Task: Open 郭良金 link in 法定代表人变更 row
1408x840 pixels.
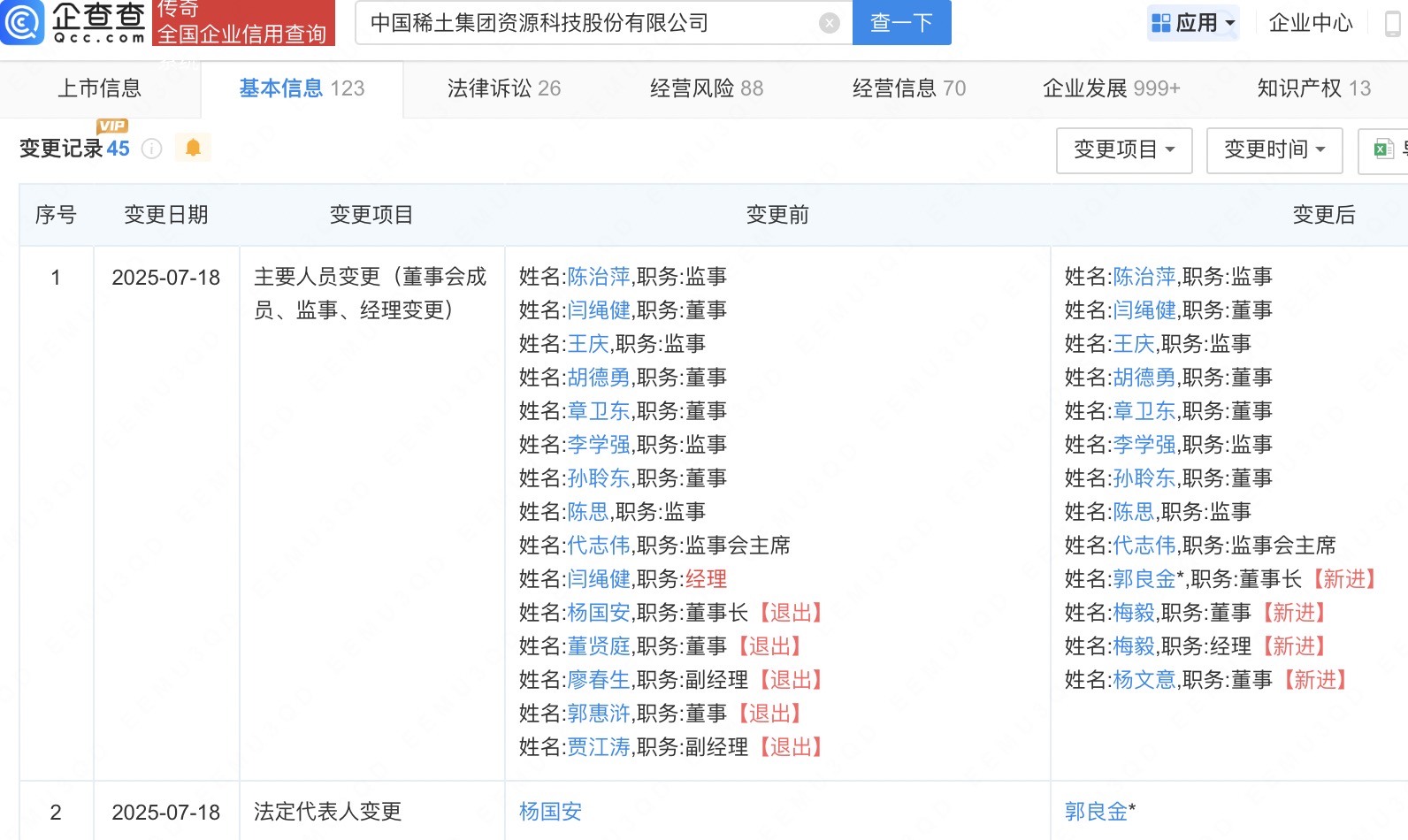Action: pos(1097,812)
